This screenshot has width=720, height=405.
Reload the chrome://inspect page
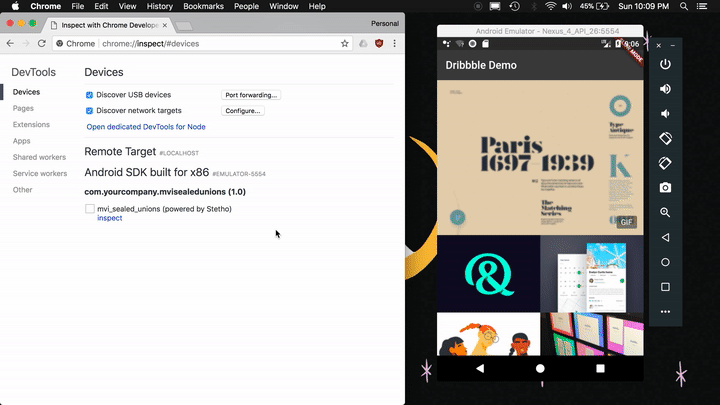pyautogui.click(x=42, y=44)
